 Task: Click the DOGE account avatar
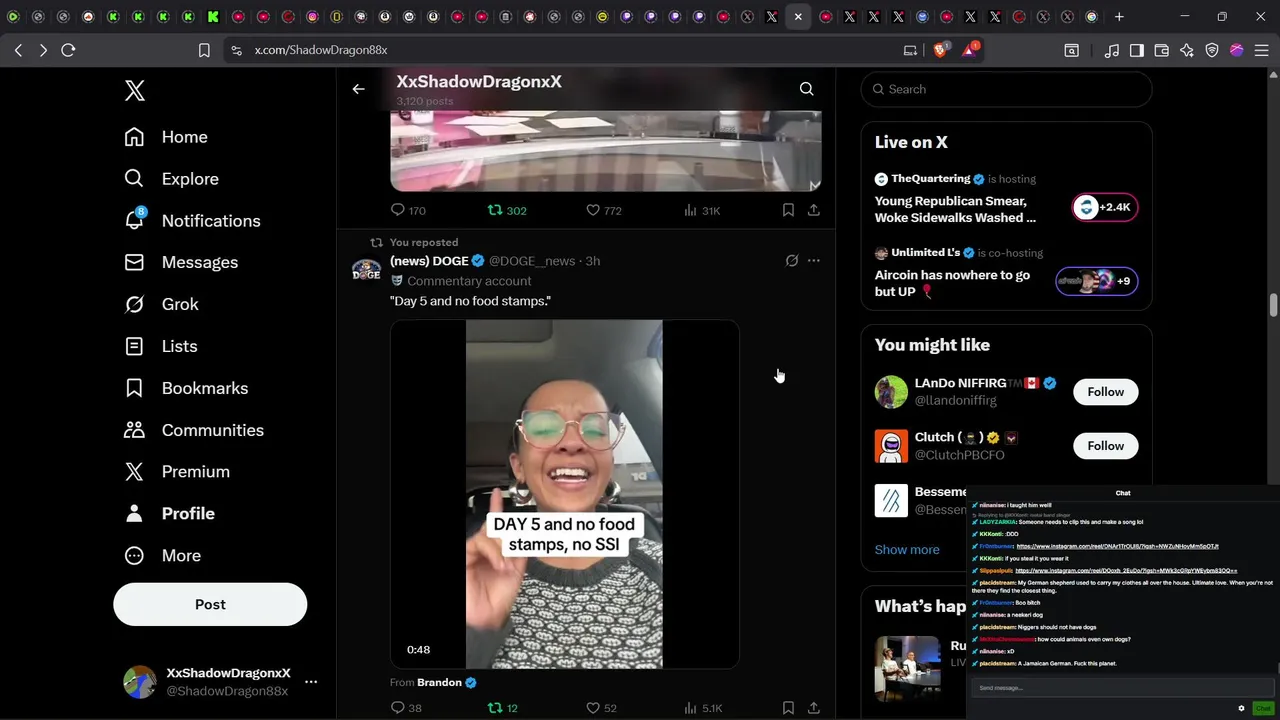(x=366, y=270)
